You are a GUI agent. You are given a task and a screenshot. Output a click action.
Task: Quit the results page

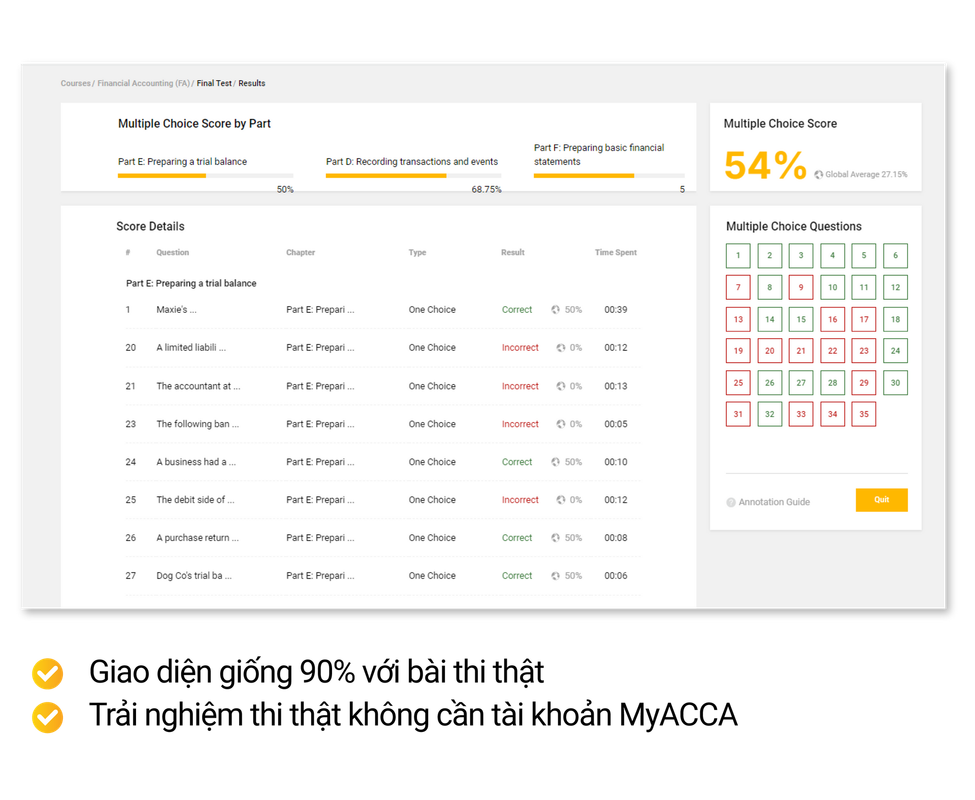click(882, 500)
